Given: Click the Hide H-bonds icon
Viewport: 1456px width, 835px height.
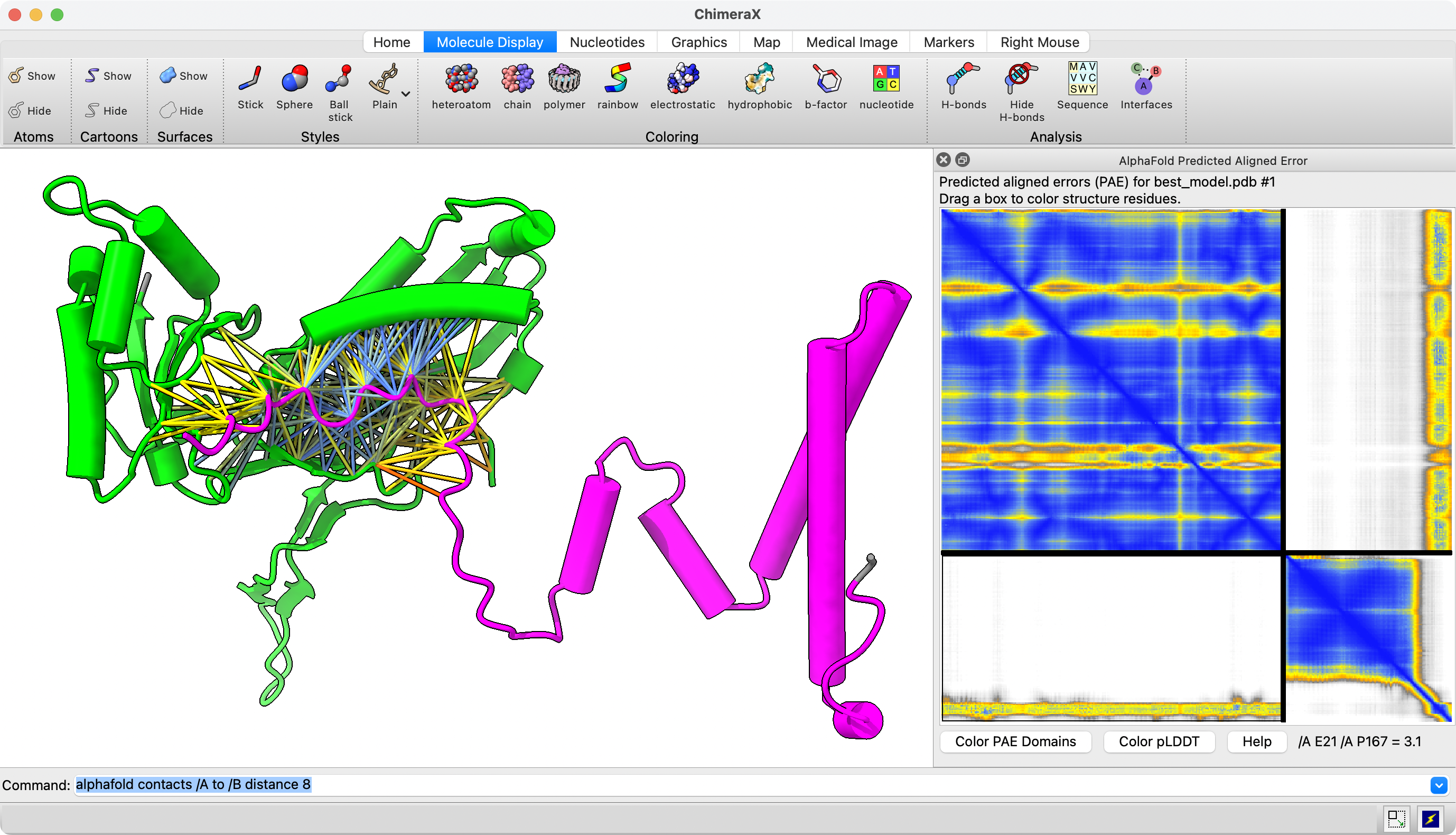Looking at the screenshot, I should 1022,92.
